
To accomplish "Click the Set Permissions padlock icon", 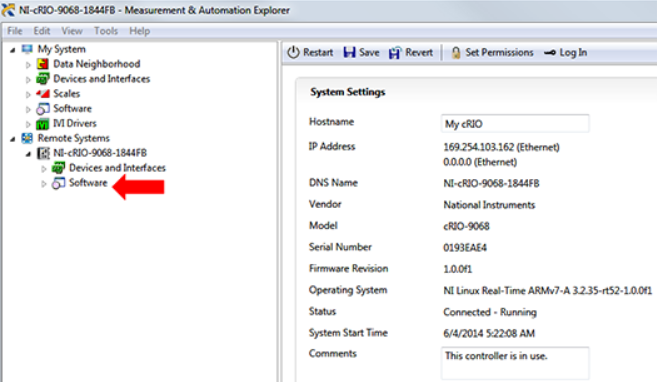I will [x=456, y=53].
